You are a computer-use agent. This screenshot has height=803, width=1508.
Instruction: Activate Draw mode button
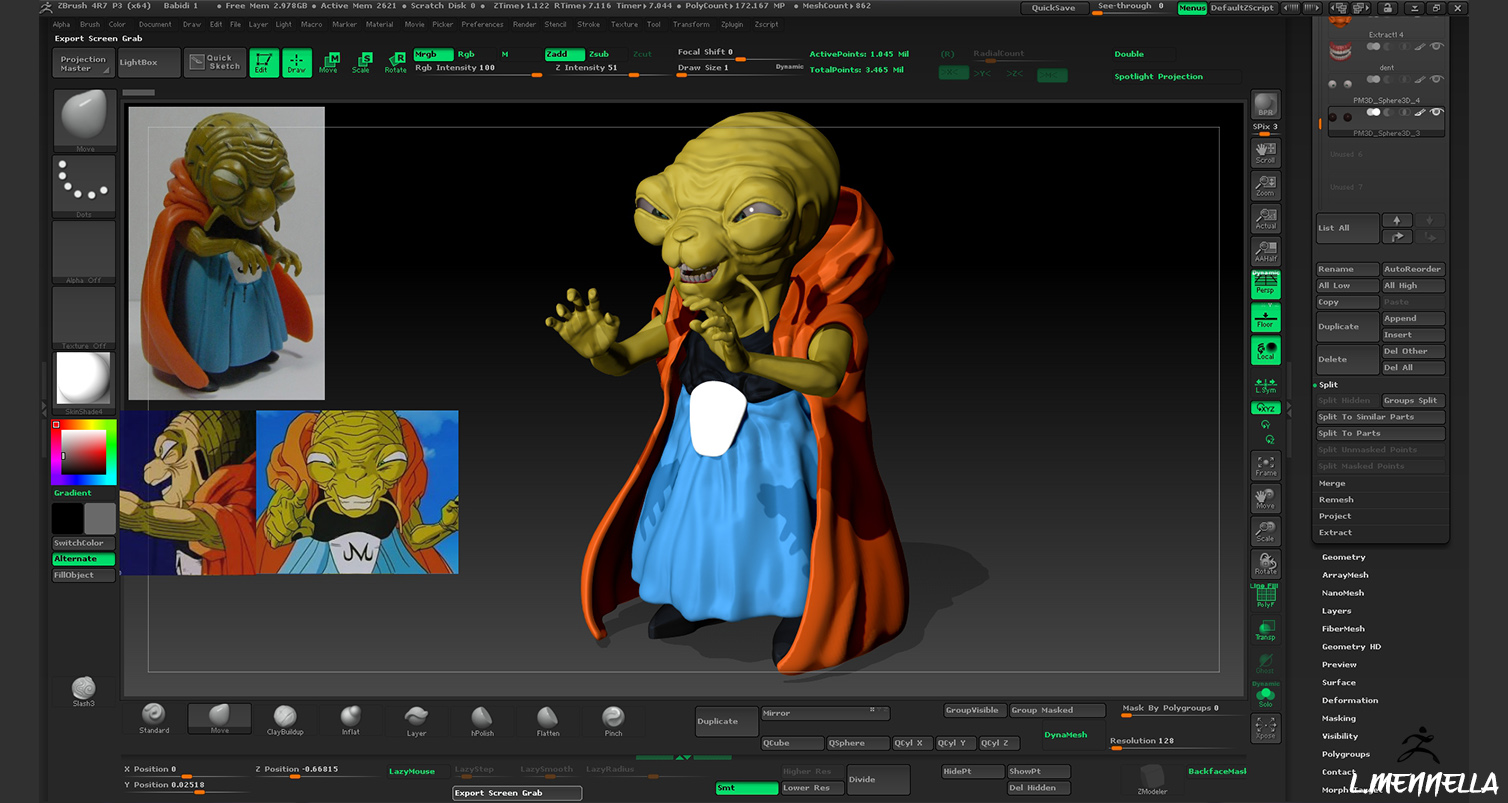(297, 63)
